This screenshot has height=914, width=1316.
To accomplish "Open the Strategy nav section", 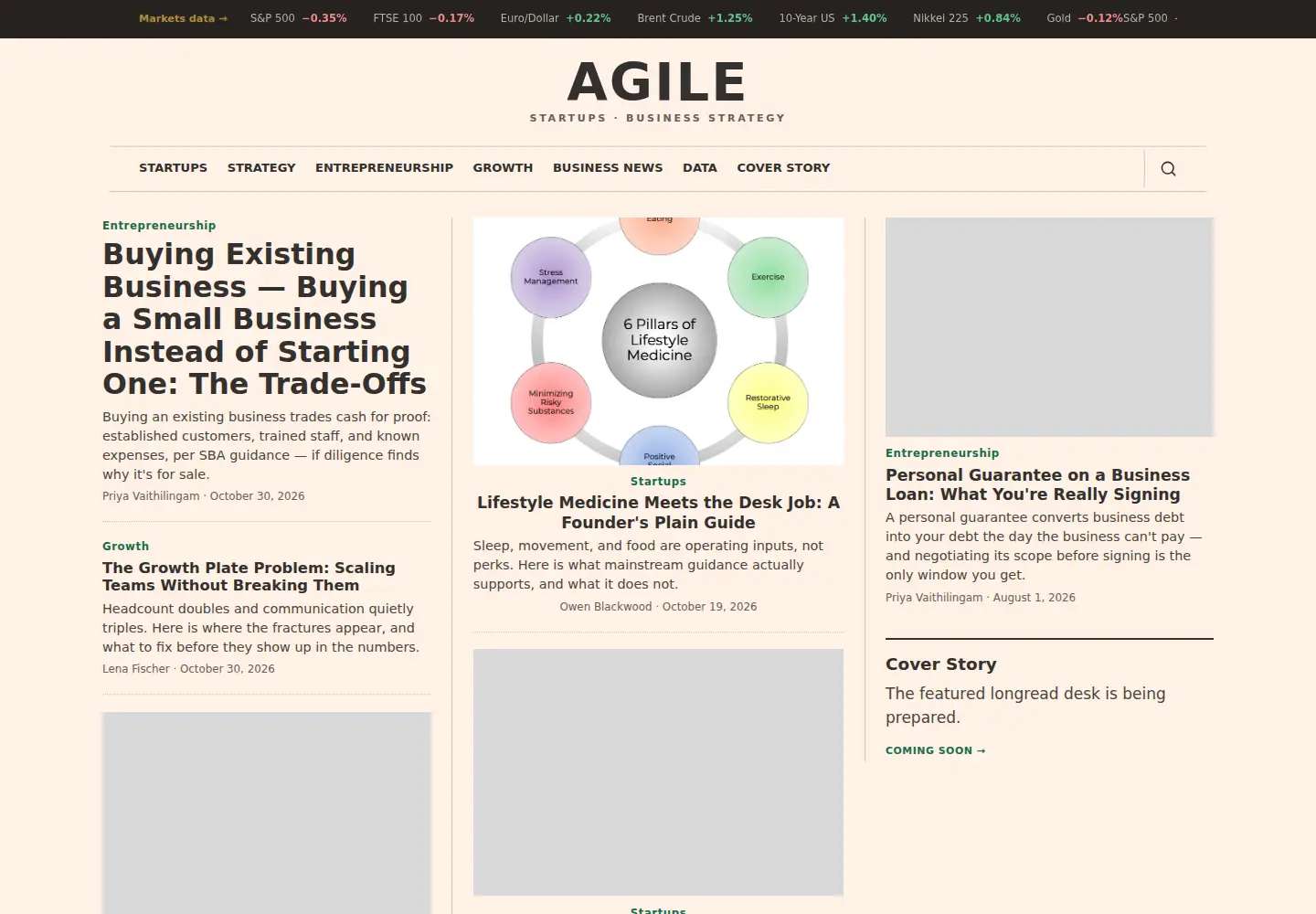I will (261, 168).
